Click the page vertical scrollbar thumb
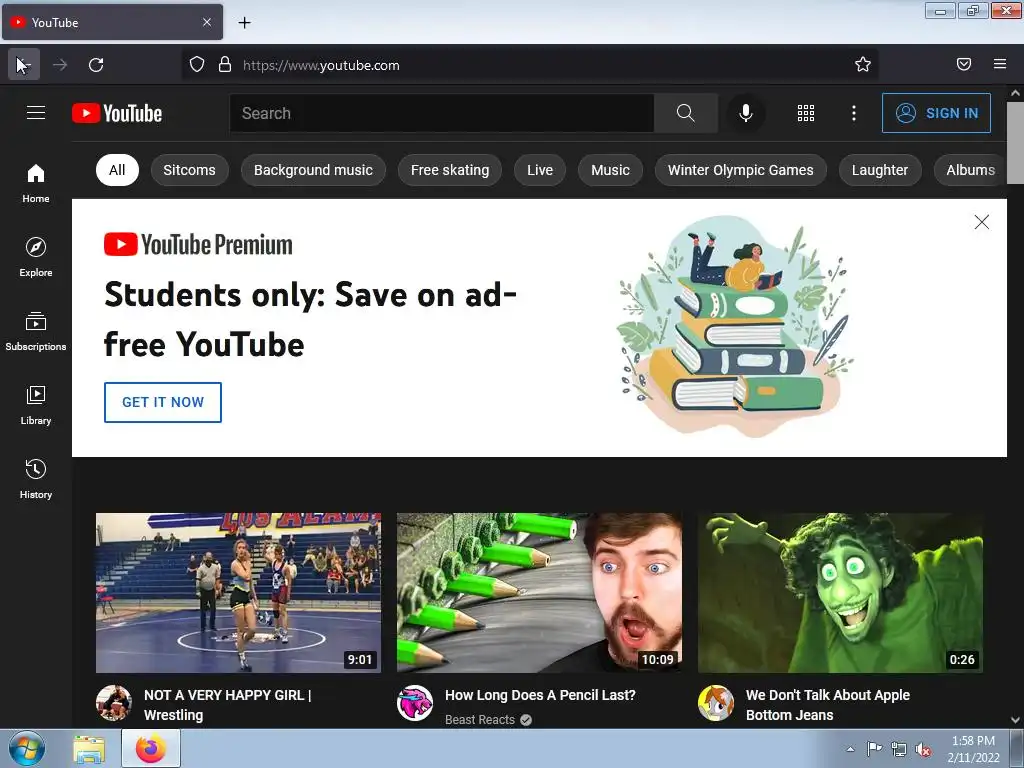This screenshot has height=768, width=1024. point(1015,143)
